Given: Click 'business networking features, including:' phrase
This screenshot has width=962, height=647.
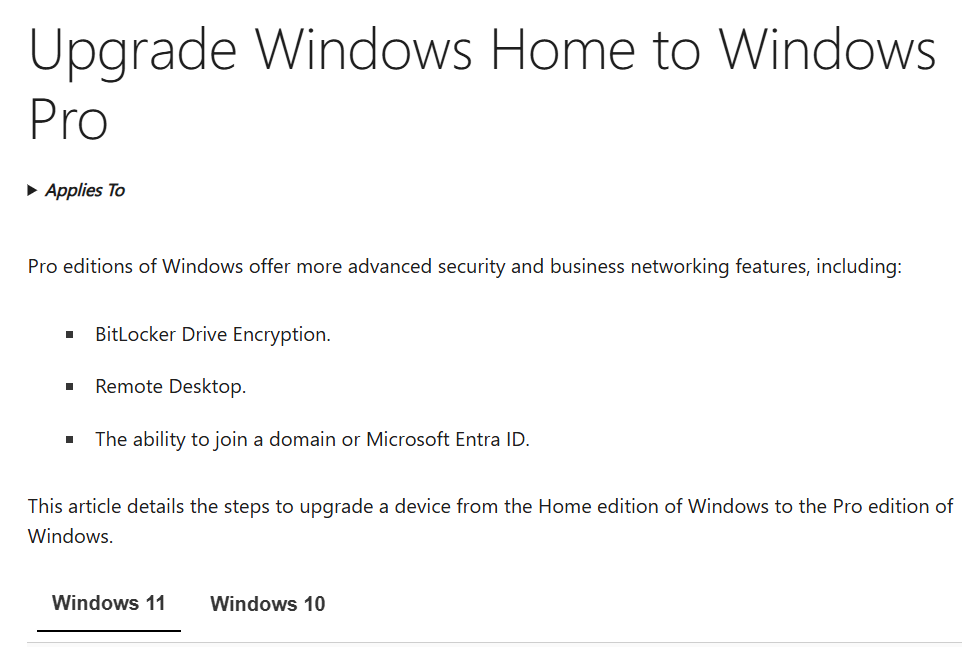Looking at the screenshot, I should coord(726,267).
